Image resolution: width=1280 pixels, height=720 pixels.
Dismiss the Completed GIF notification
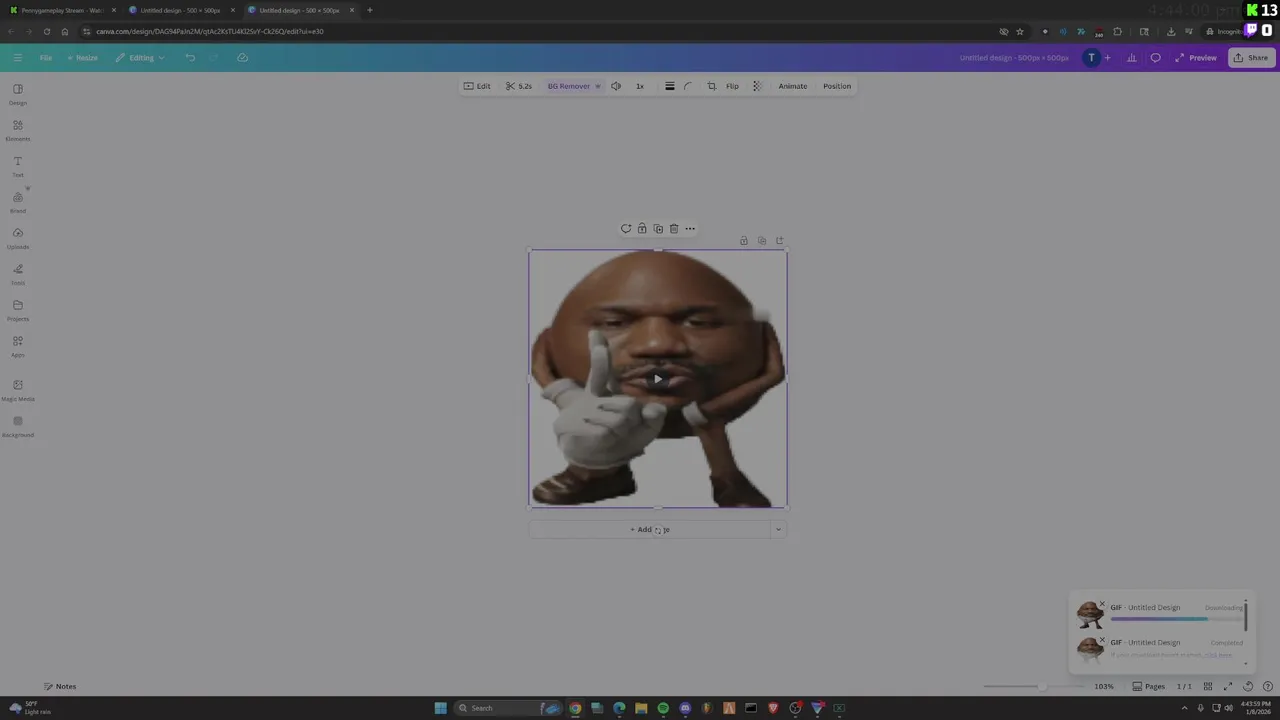tap(1102, 639)
